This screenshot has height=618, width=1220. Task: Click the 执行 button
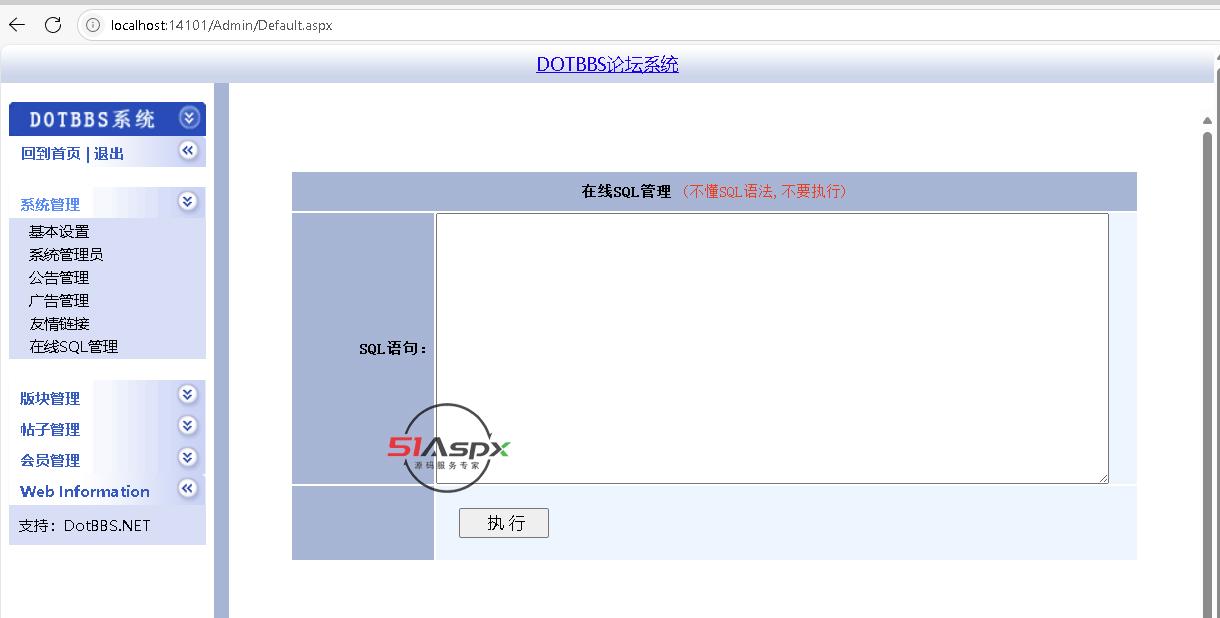[504, 523]
